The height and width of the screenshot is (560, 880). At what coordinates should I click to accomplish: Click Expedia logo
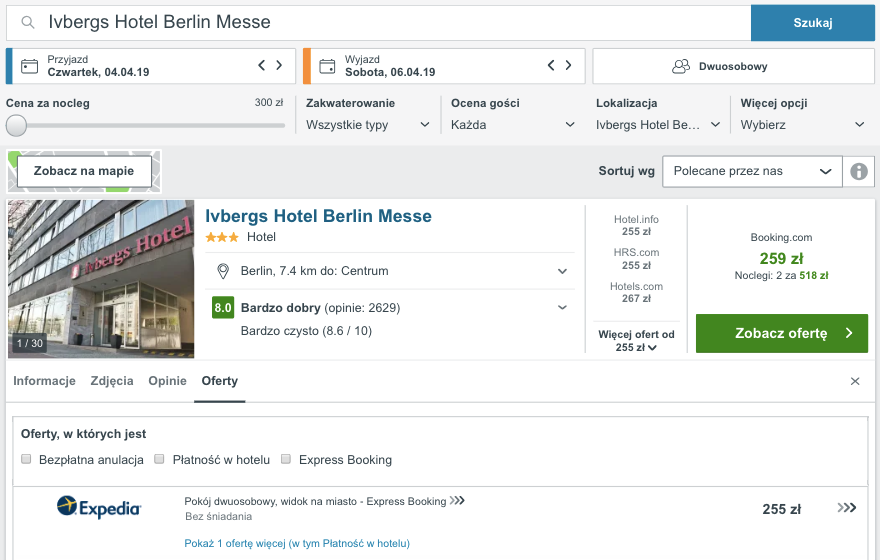click(99, 507)
